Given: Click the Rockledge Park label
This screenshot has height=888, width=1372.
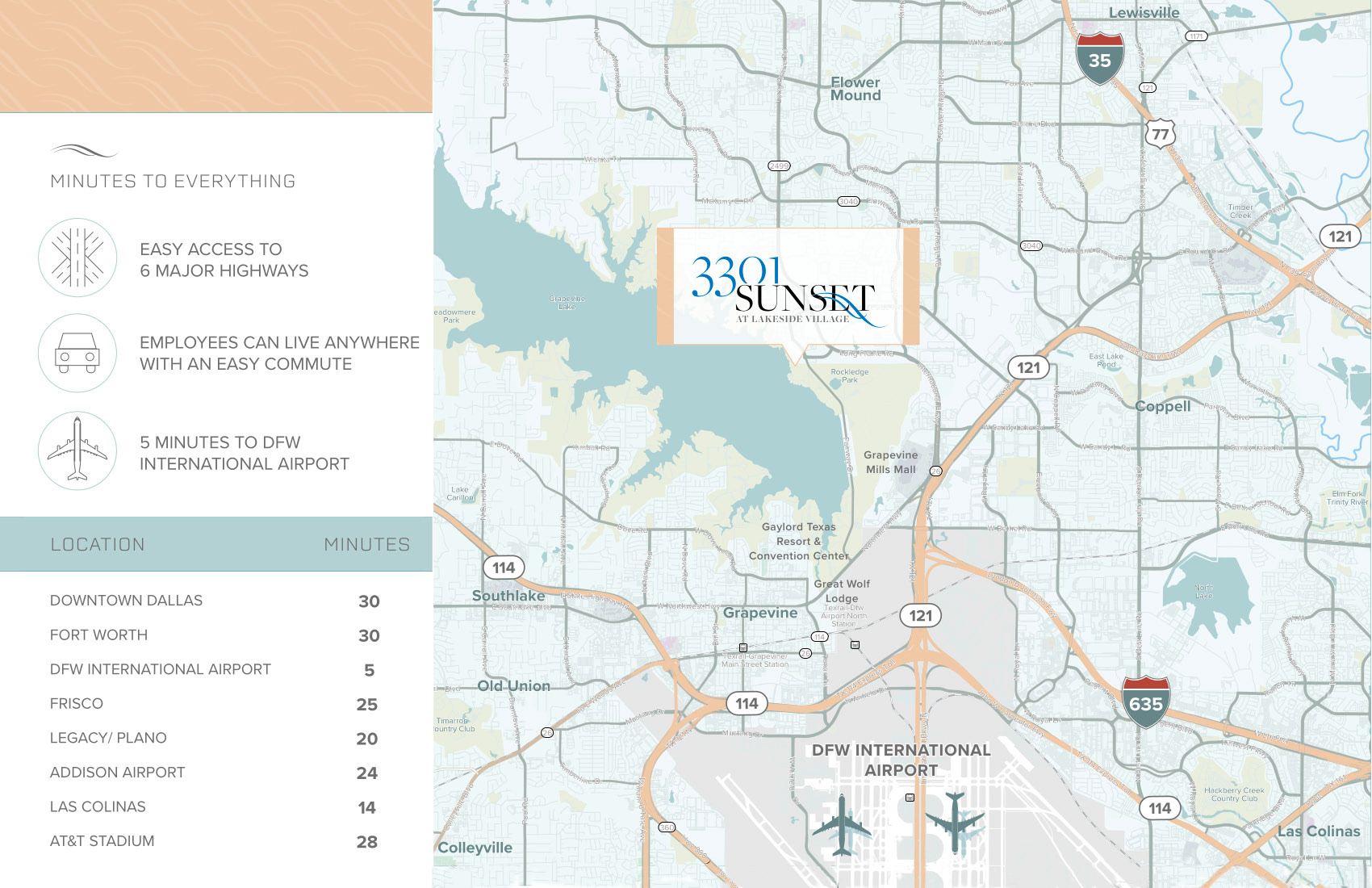Looking at the screenshot, I should coord(850,376).
